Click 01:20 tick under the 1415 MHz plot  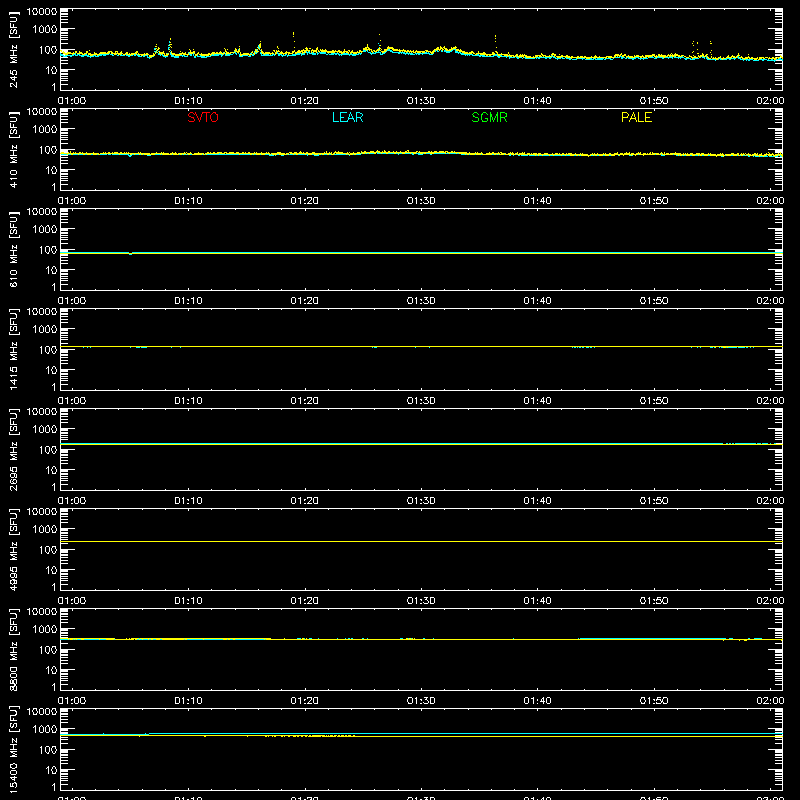[305, 401]
